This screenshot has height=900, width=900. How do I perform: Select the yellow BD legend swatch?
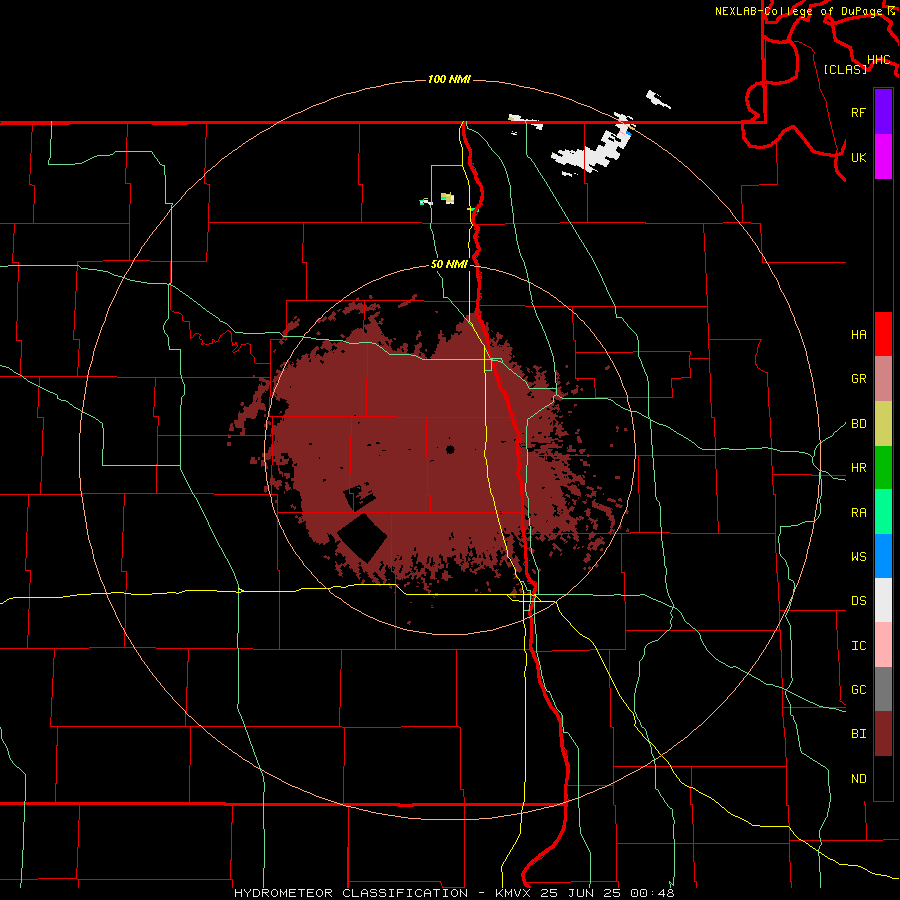883,424
